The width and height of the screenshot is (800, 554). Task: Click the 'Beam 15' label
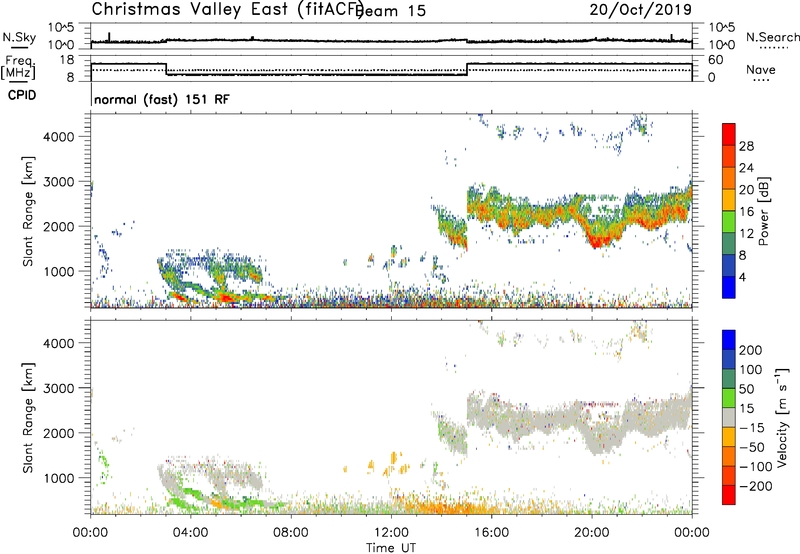click(x=391, y=11)
